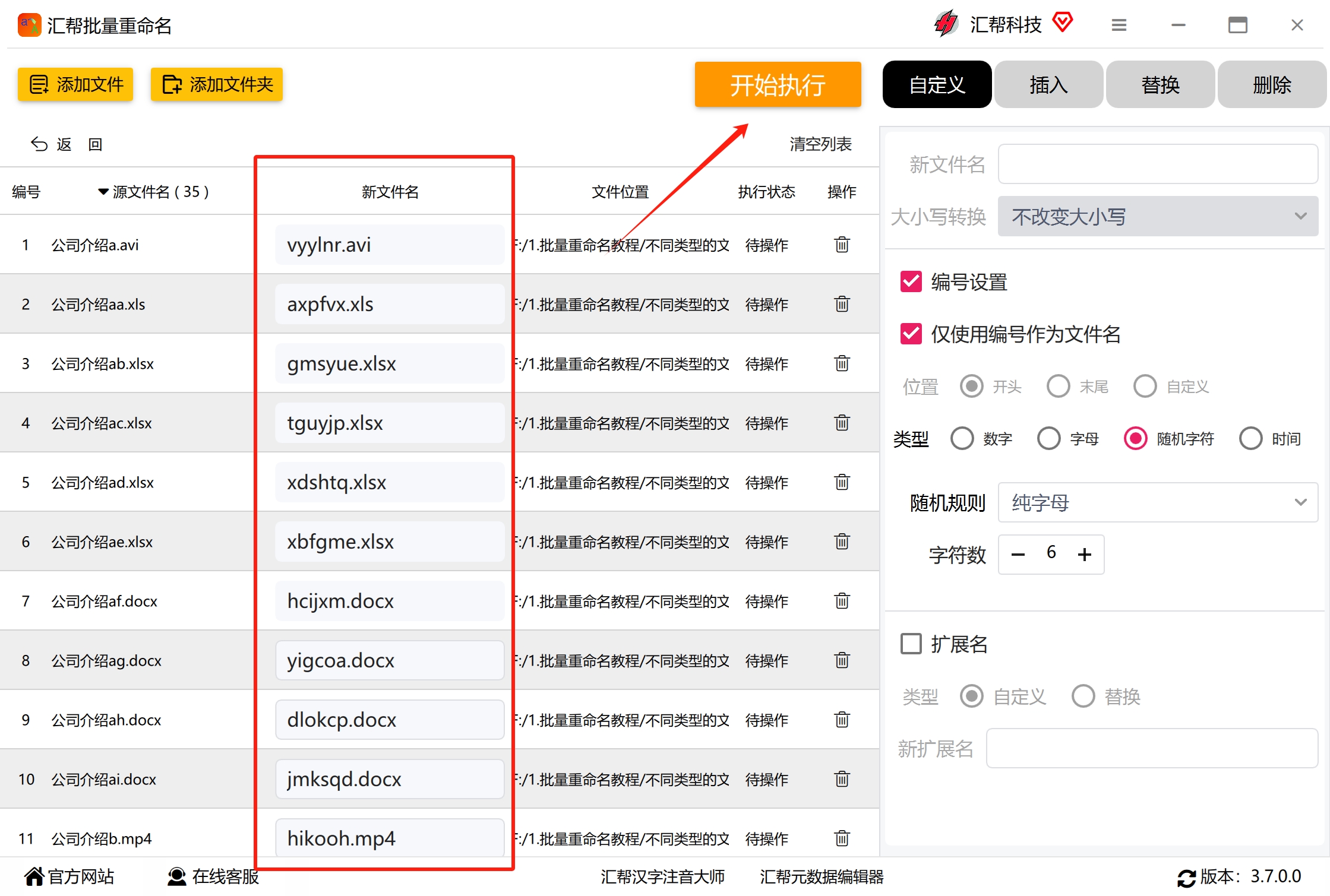The image size is (1330, 896).
Task: Click 添加文件夹 button
Action: pos(217,84)
